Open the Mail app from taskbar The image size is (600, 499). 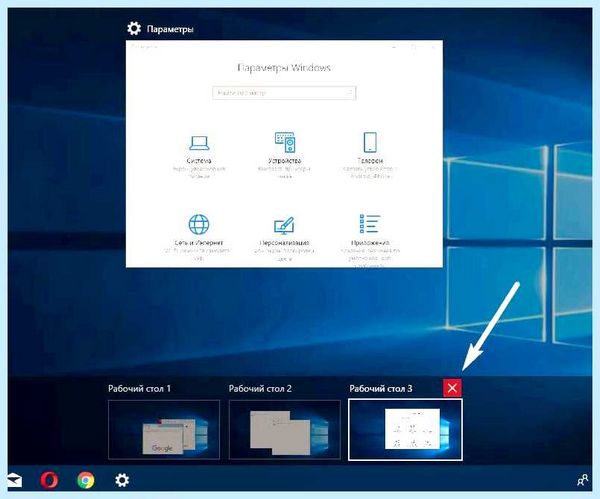tap(15, 480)
